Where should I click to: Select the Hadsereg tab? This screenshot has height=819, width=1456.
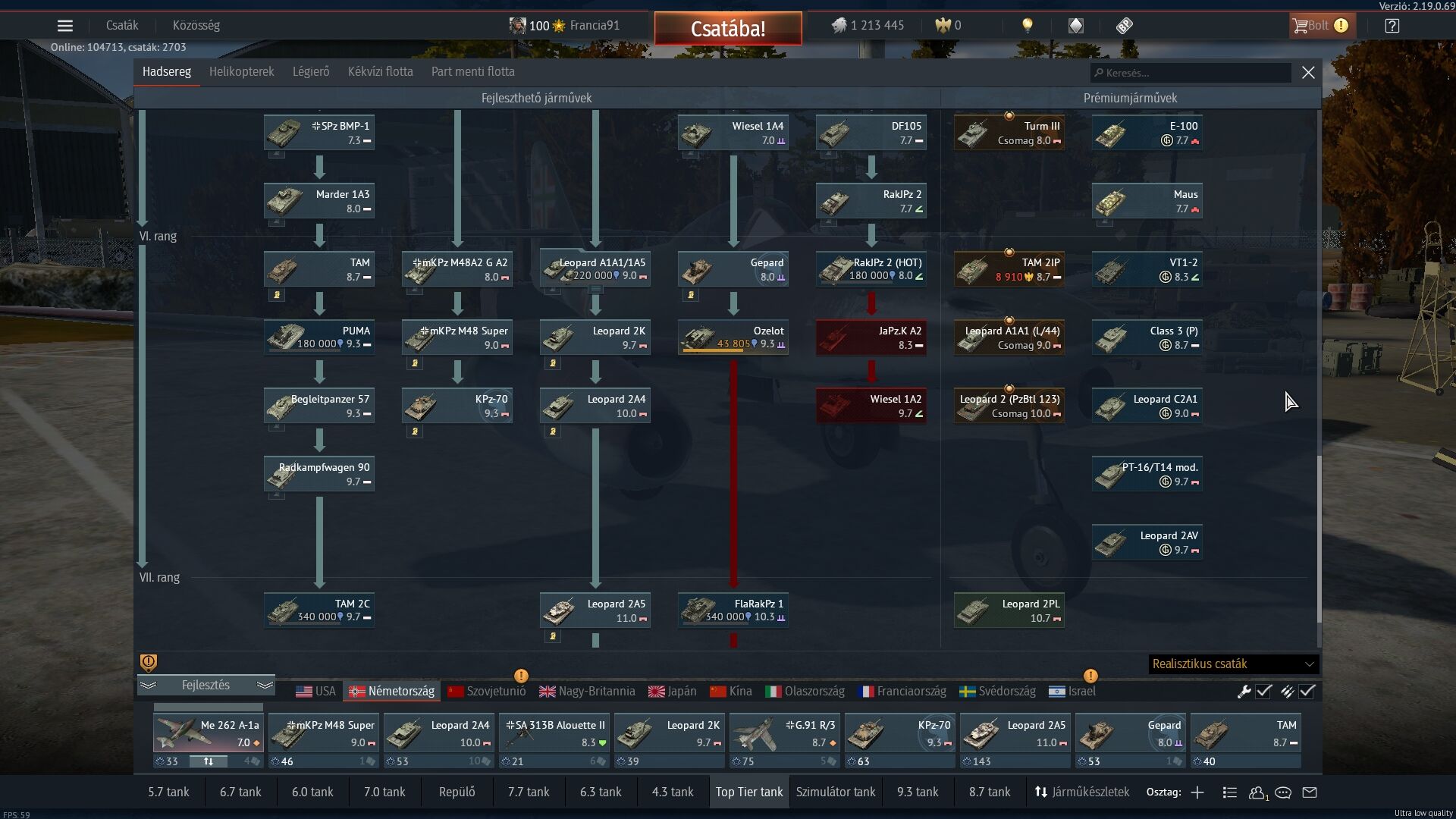coord(167,72)
